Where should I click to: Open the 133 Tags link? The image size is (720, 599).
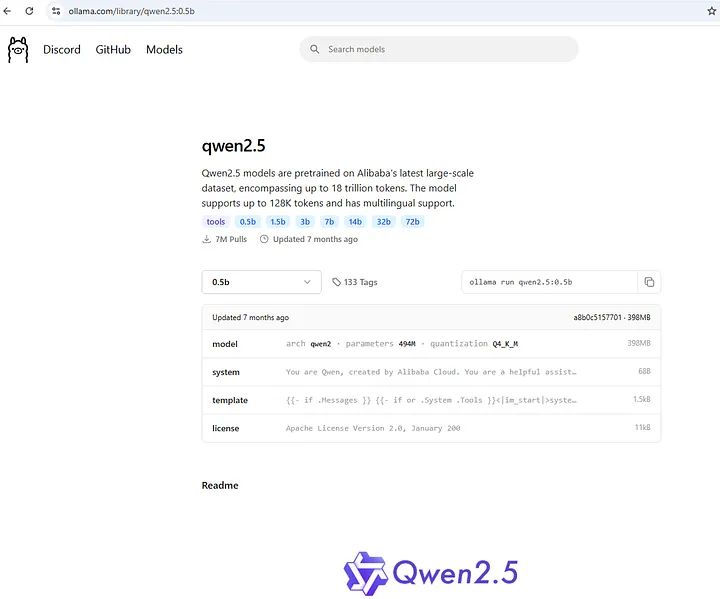point(360,282)
